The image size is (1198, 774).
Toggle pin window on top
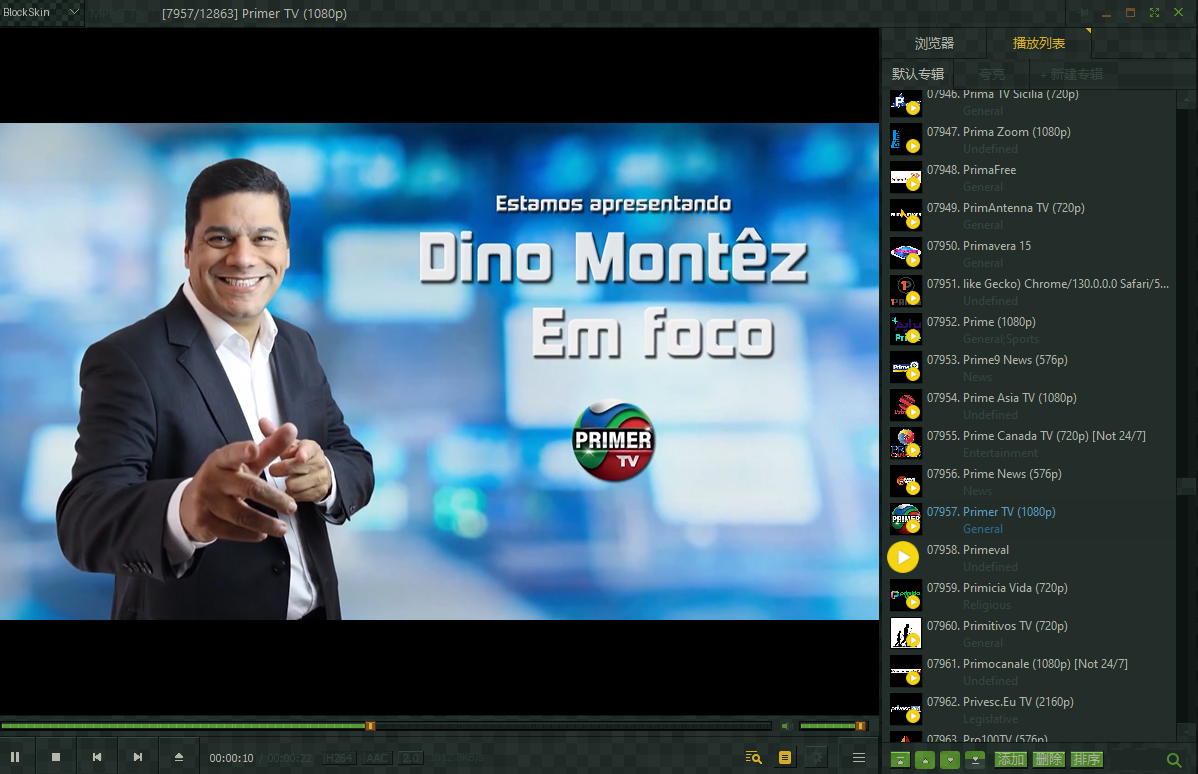[1083, 12]
